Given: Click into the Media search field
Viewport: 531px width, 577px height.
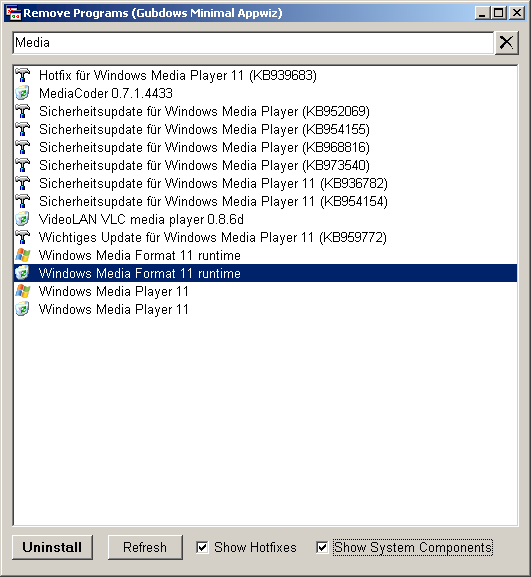Looking at the screenshot, I should (x=253, y=43).
